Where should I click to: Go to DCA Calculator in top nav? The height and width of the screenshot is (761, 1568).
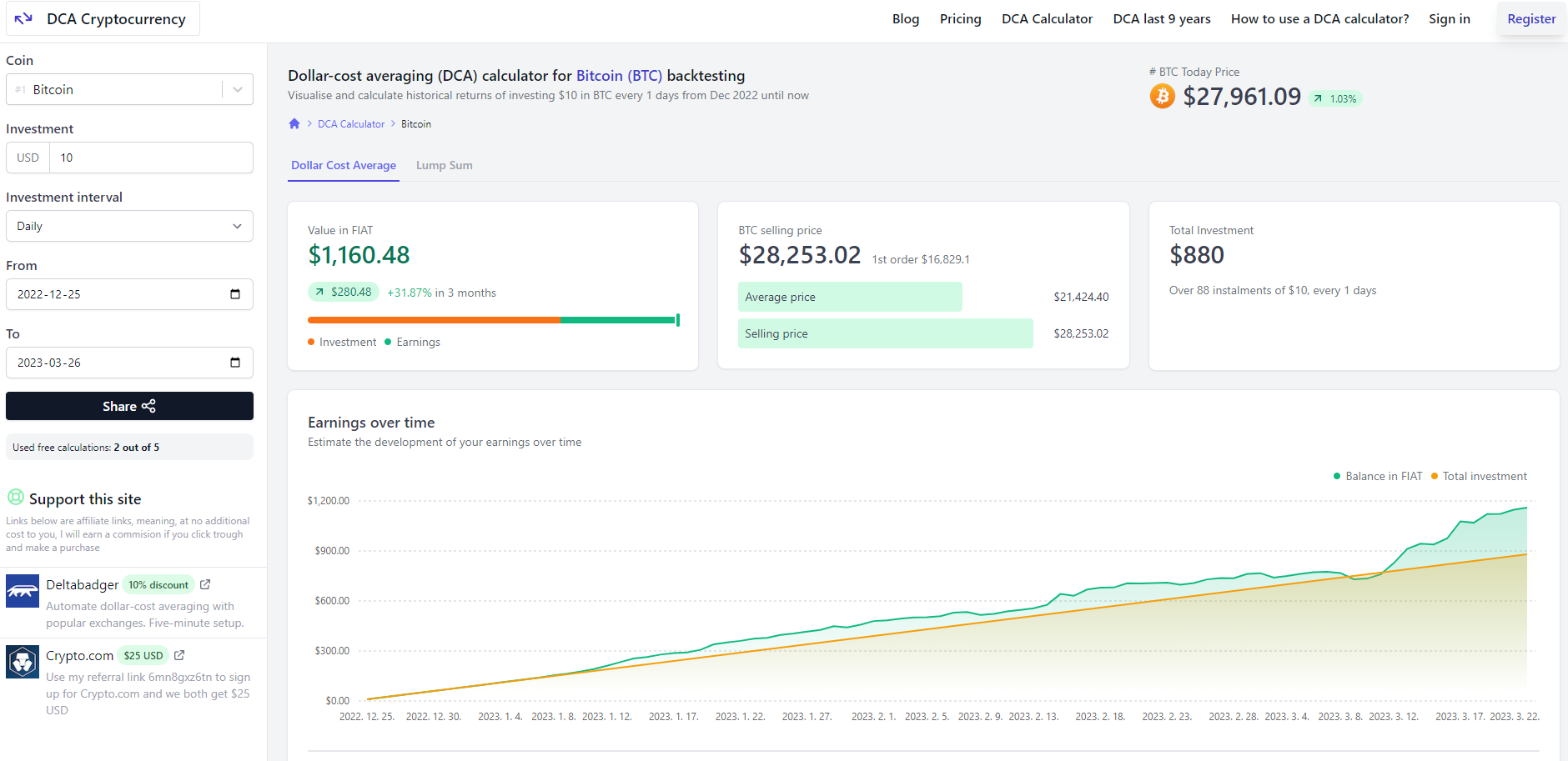[1047, 18]
